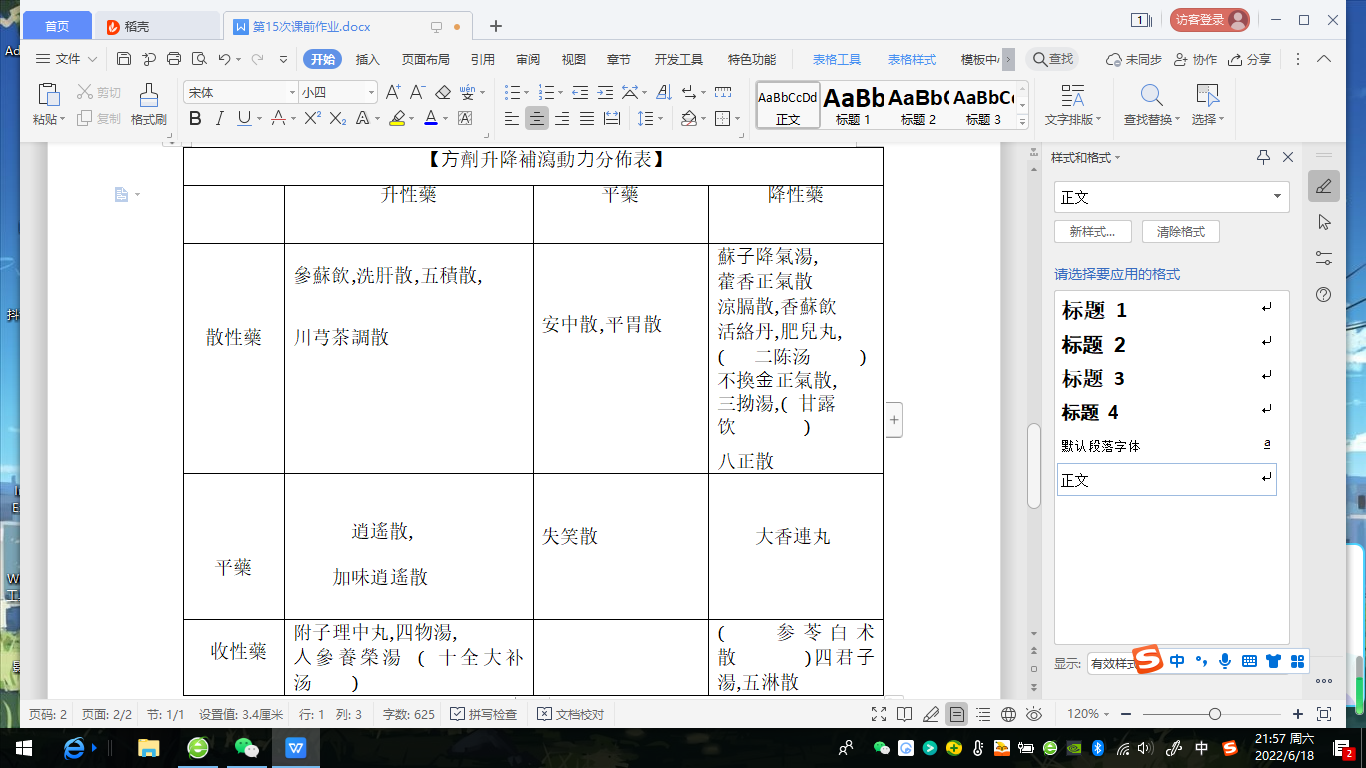Toggle outline view in status bar

pyautogui.click(x=983, y=714)
